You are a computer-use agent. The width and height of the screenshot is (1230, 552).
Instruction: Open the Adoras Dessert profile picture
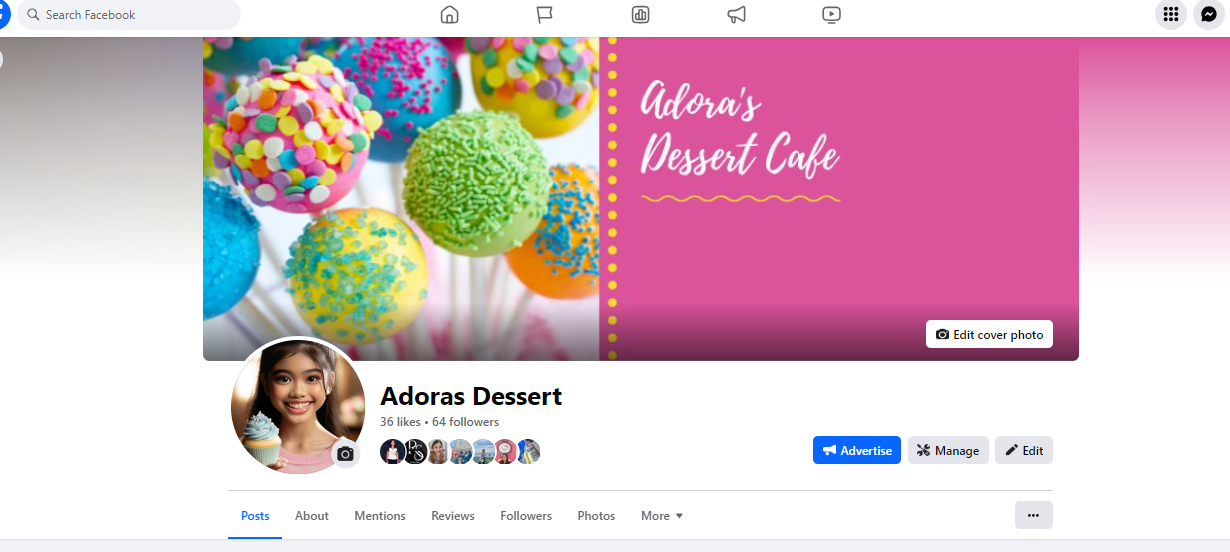click(x=298, y=406)
